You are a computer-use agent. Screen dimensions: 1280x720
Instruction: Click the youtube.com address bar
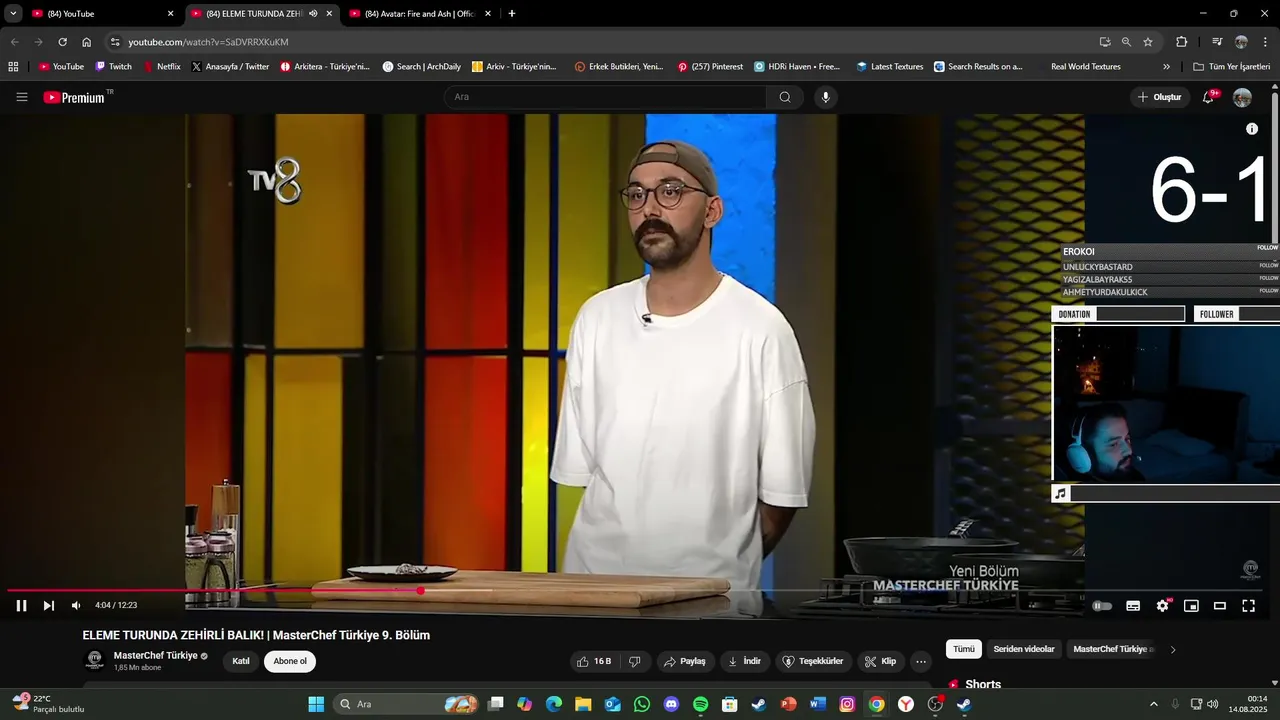pos(600,42)
